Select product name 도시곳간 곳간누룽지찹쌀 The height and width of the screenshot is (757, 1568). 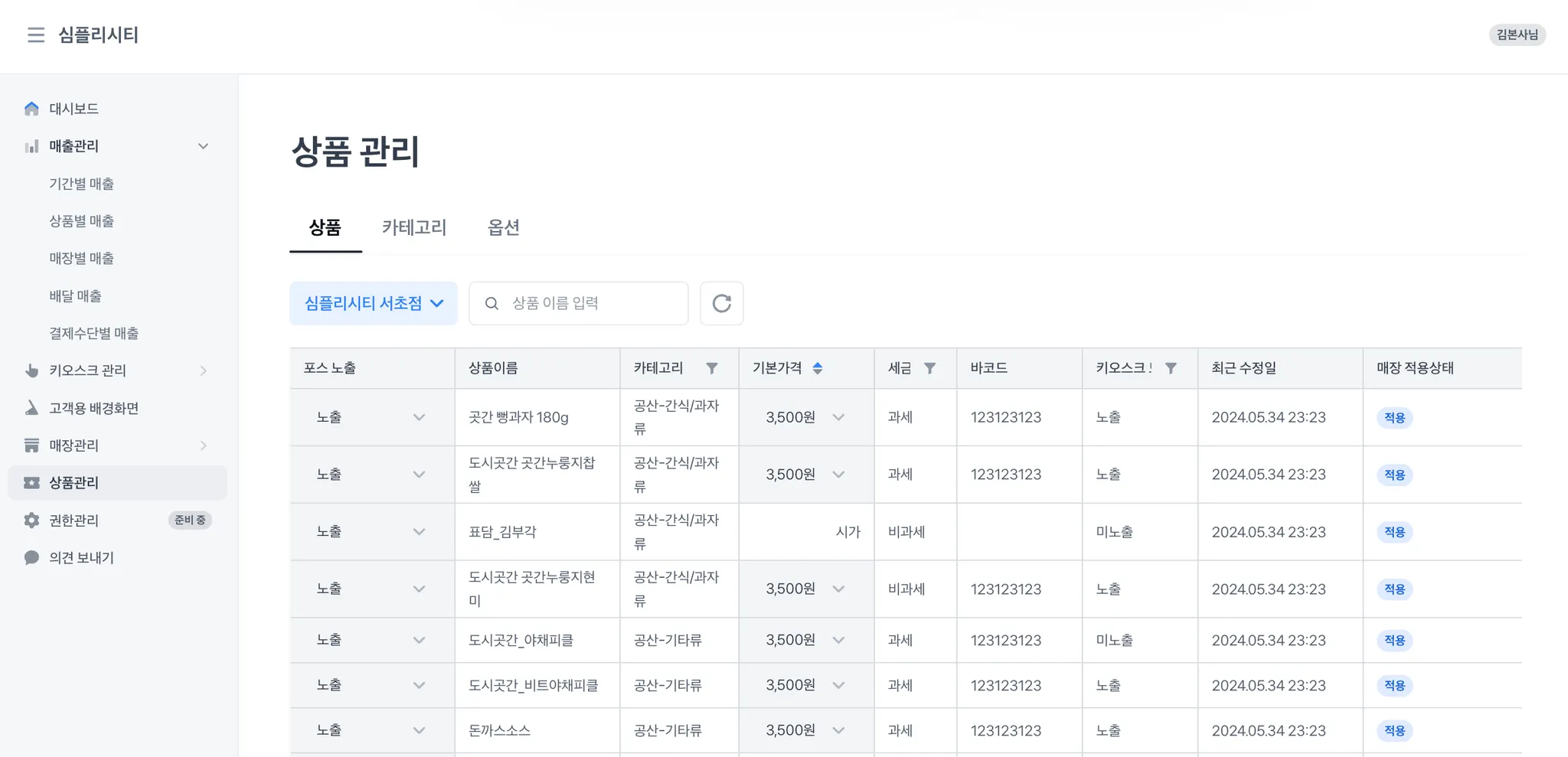point(532,475)
